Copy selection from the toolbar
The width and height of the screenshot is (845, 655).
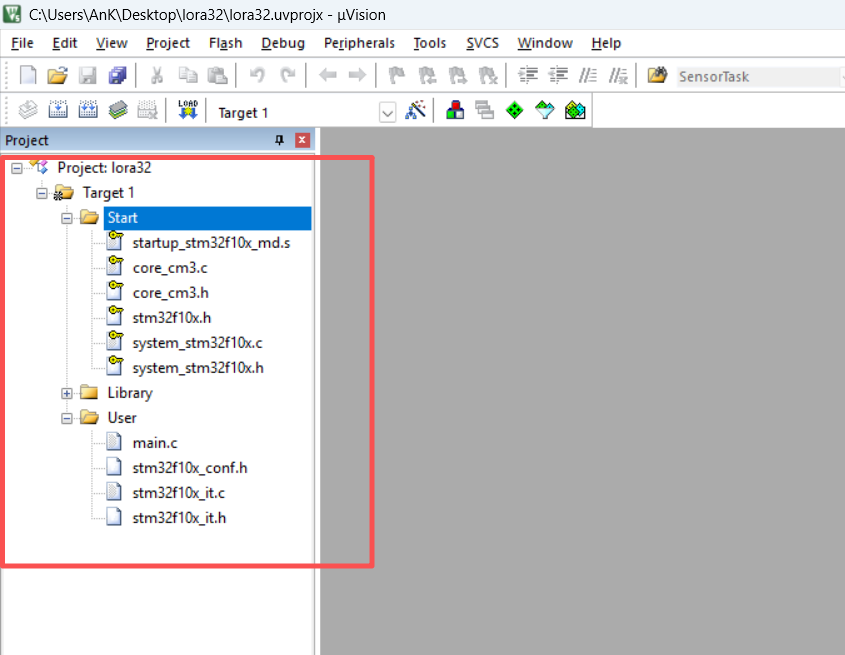tap(188, 75)
